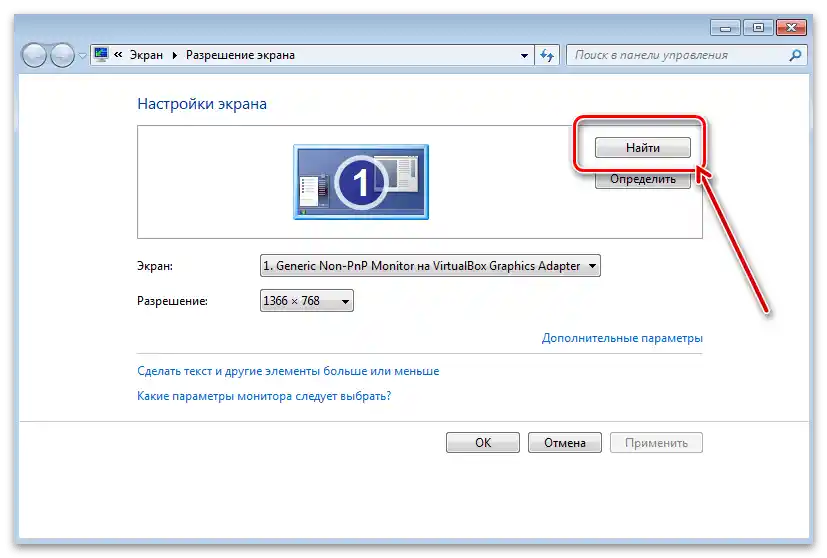Open the "Разрешение" 1366 × 768 dropdown
The width and height of the screenshot is (827, 558).
click(x=306, y=301)
